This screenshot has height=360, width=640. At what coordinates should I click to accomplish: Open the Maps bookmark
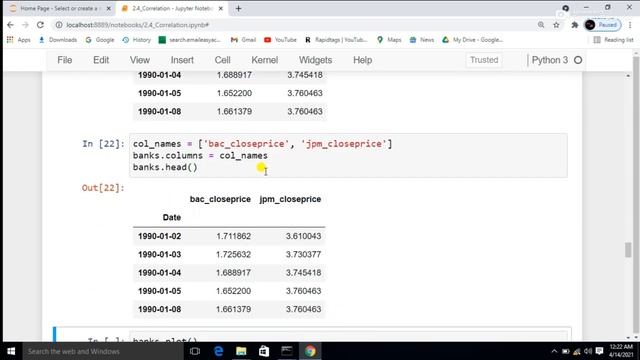point(389,40)
